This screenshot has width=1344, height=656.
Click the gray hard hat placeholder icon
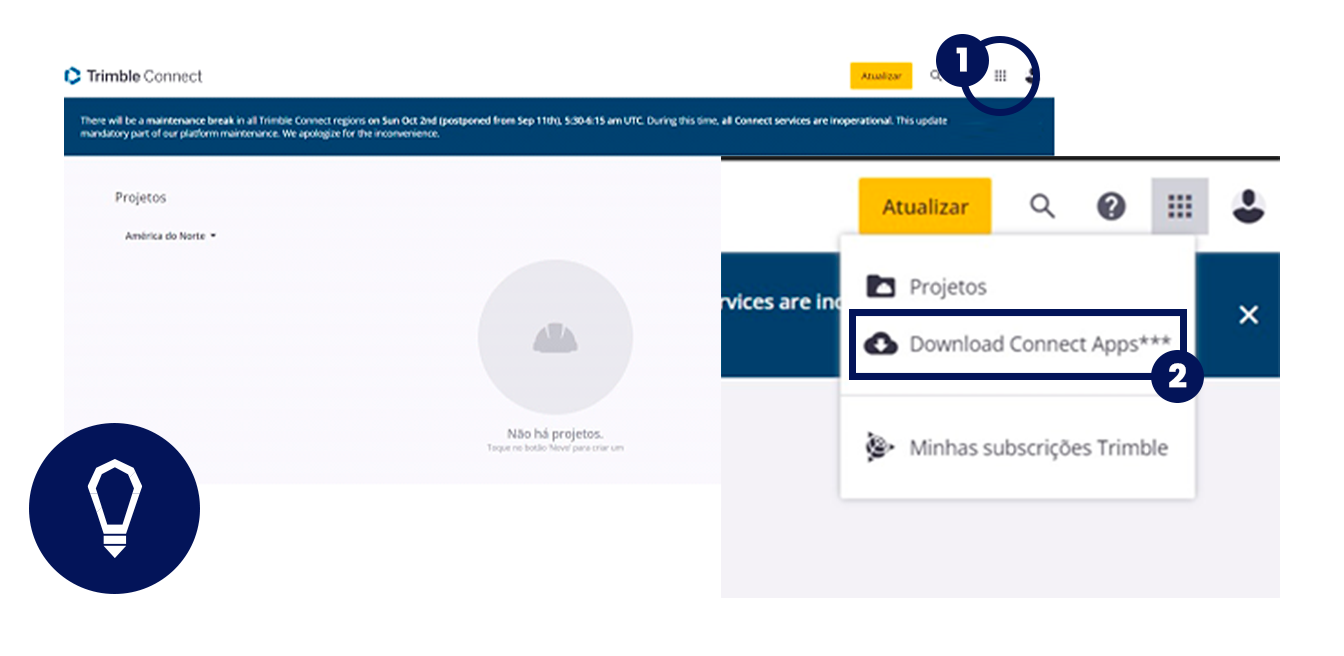coord(555,338)
